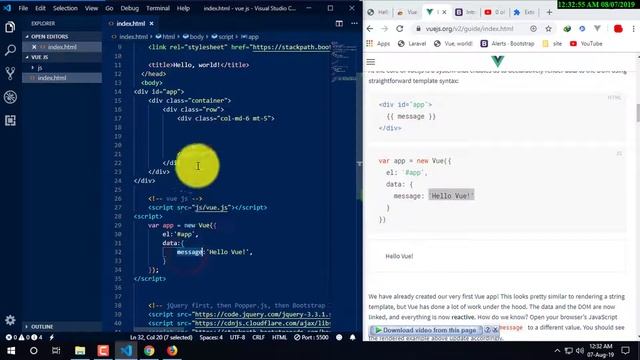The width and height of the screenshot is (640, 360).
Task: Open the Alerts - Bootstrap bookmark
Action: 507,44
